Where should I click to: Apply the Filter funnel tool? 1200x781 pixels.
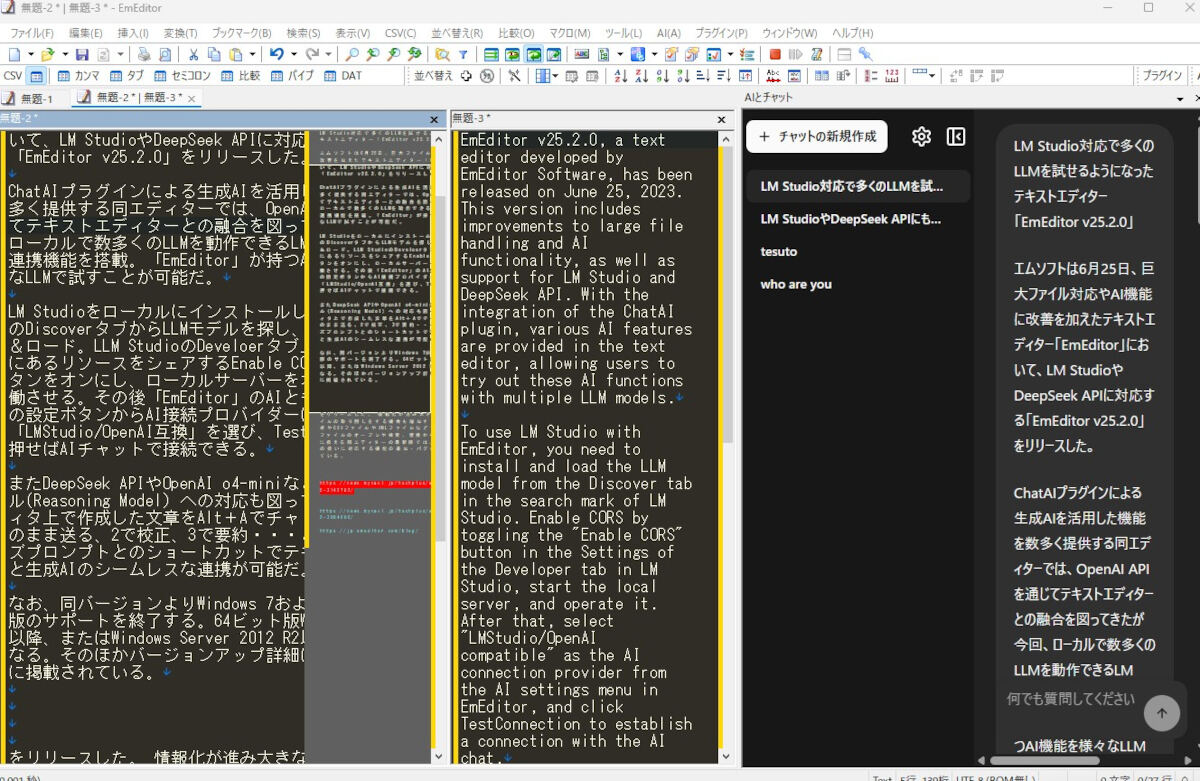point(463,54)
